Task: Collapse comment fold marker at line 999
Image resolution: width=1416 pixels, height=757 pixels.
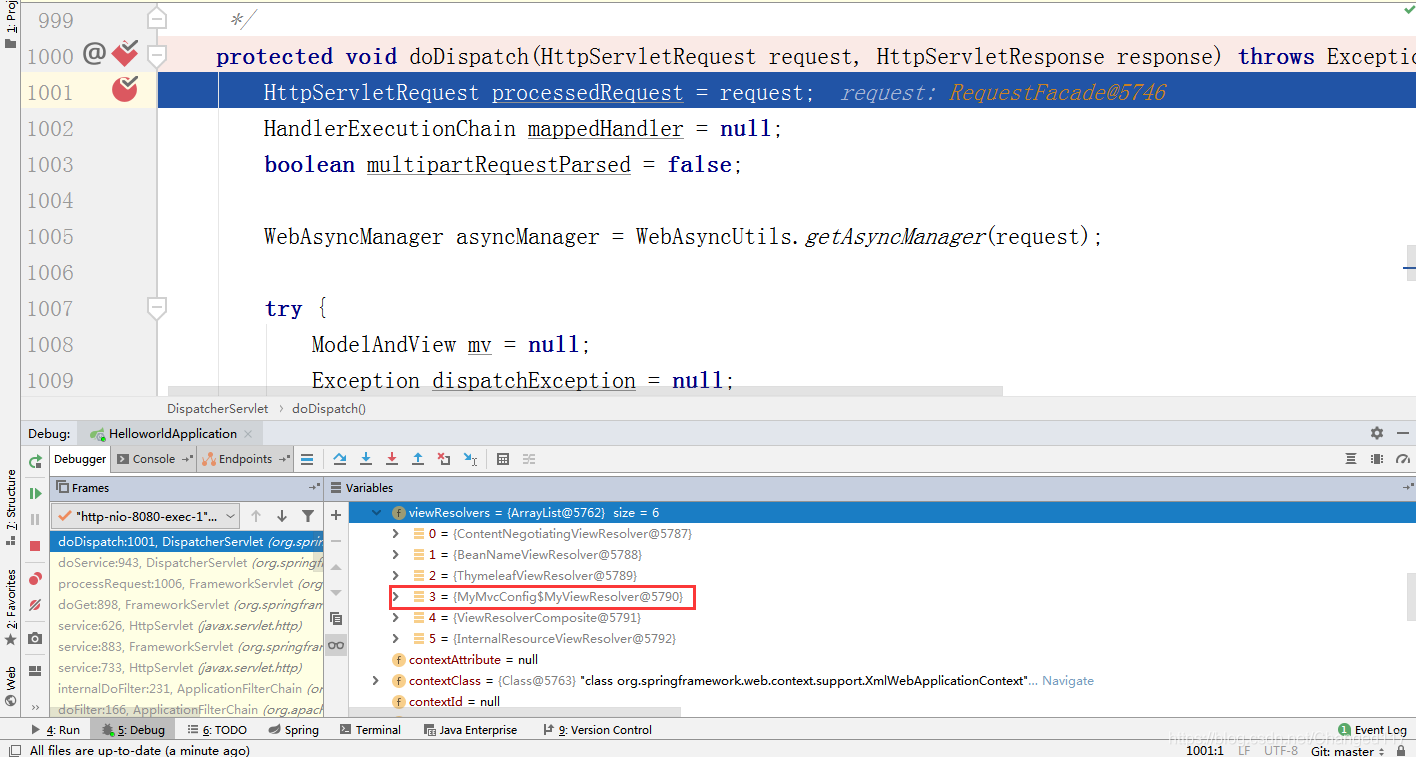Action: click(157, 19)
